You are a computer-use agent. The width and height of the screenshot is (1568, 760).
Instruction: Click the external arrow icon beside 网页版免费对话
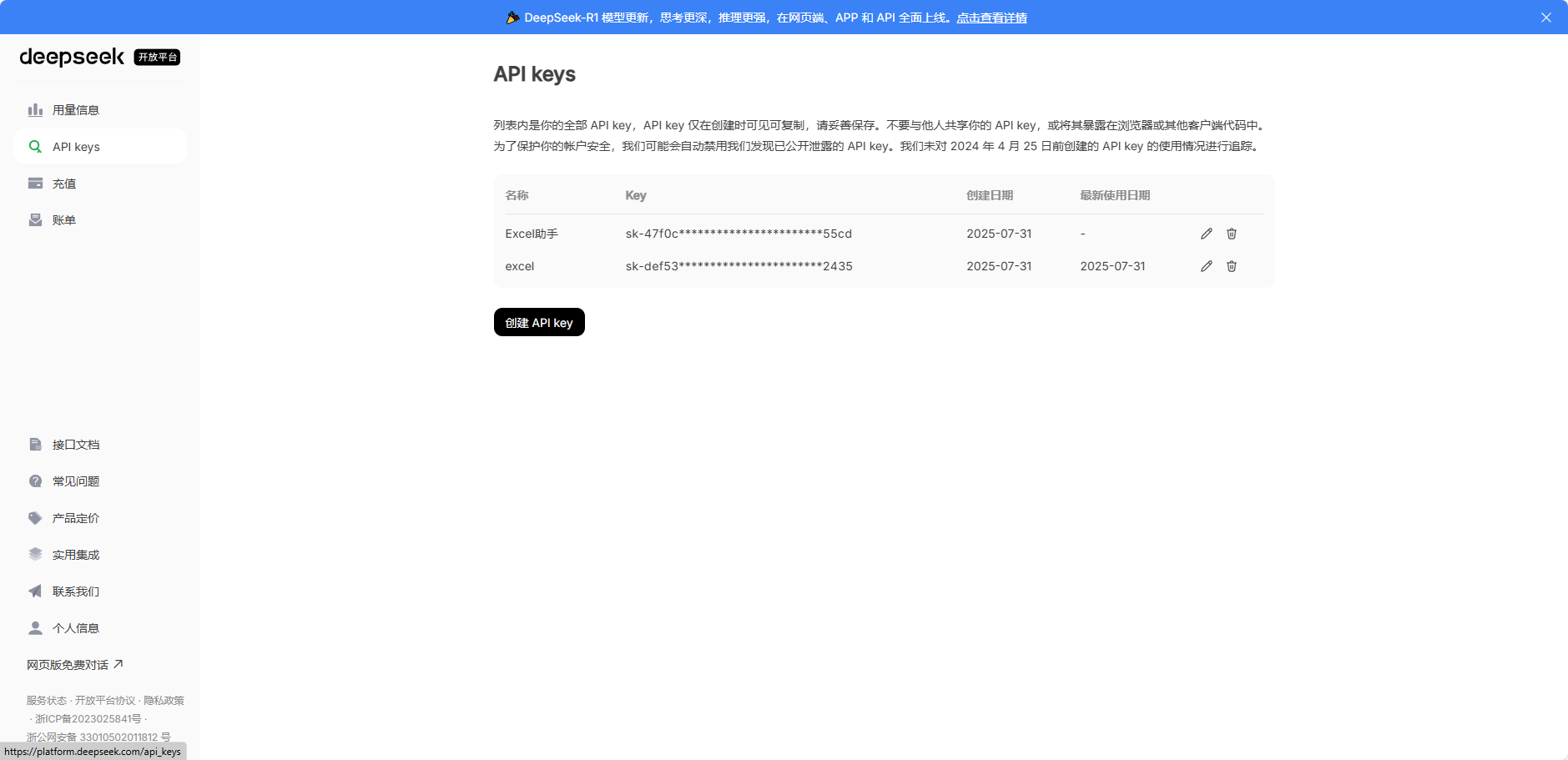(118, 664)
